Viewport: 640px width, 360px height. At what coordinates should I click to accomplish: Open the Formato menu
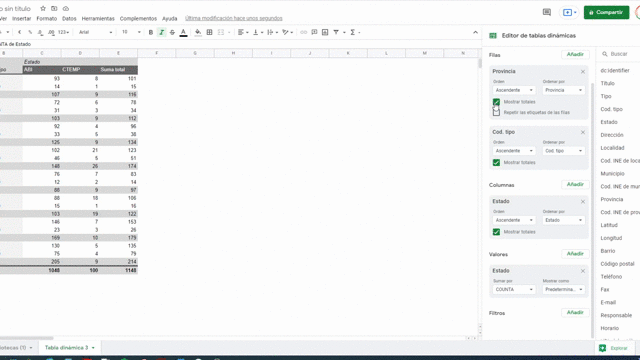pyautogui.click(x=47, y=18)
